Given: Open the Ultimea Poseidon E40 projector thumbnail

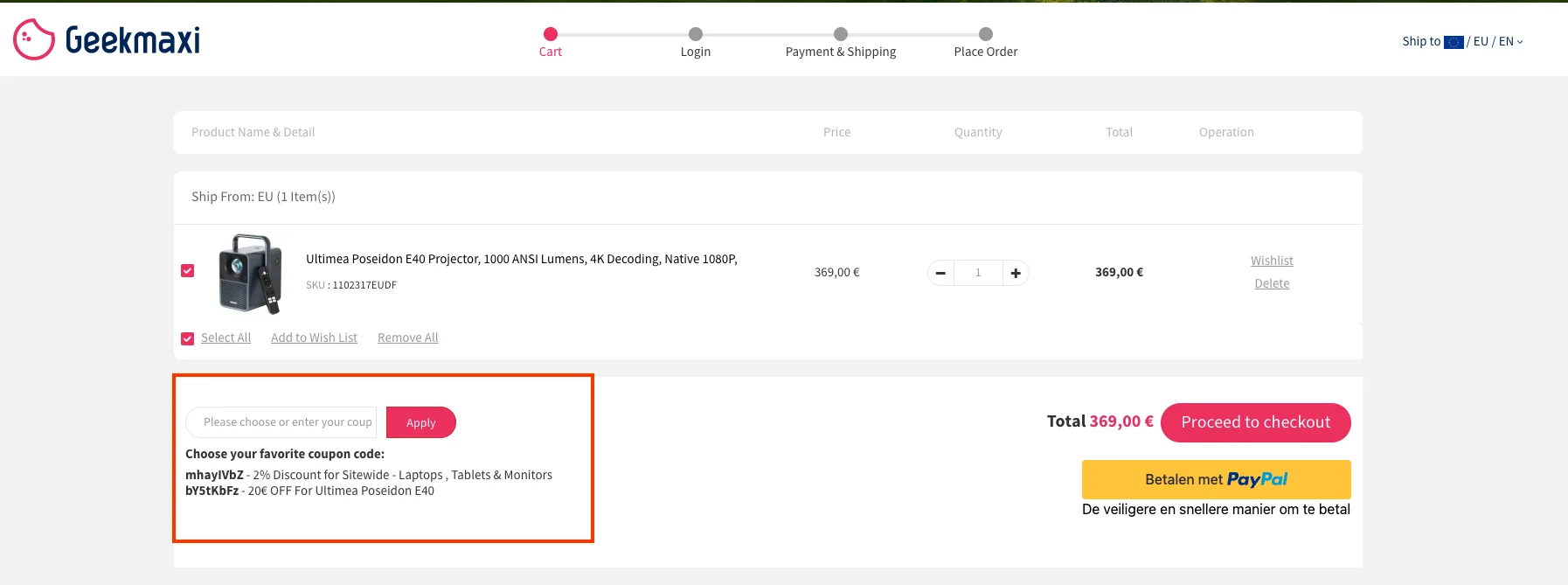Looking at the screenshot, I should (x=250, y=274).
